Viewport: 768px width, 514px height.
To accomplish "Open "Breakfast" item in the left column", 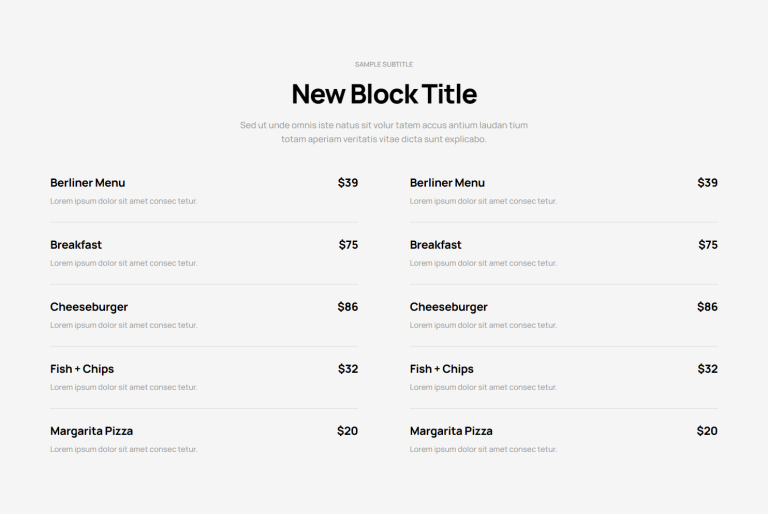I will click(x=76, y=245).
